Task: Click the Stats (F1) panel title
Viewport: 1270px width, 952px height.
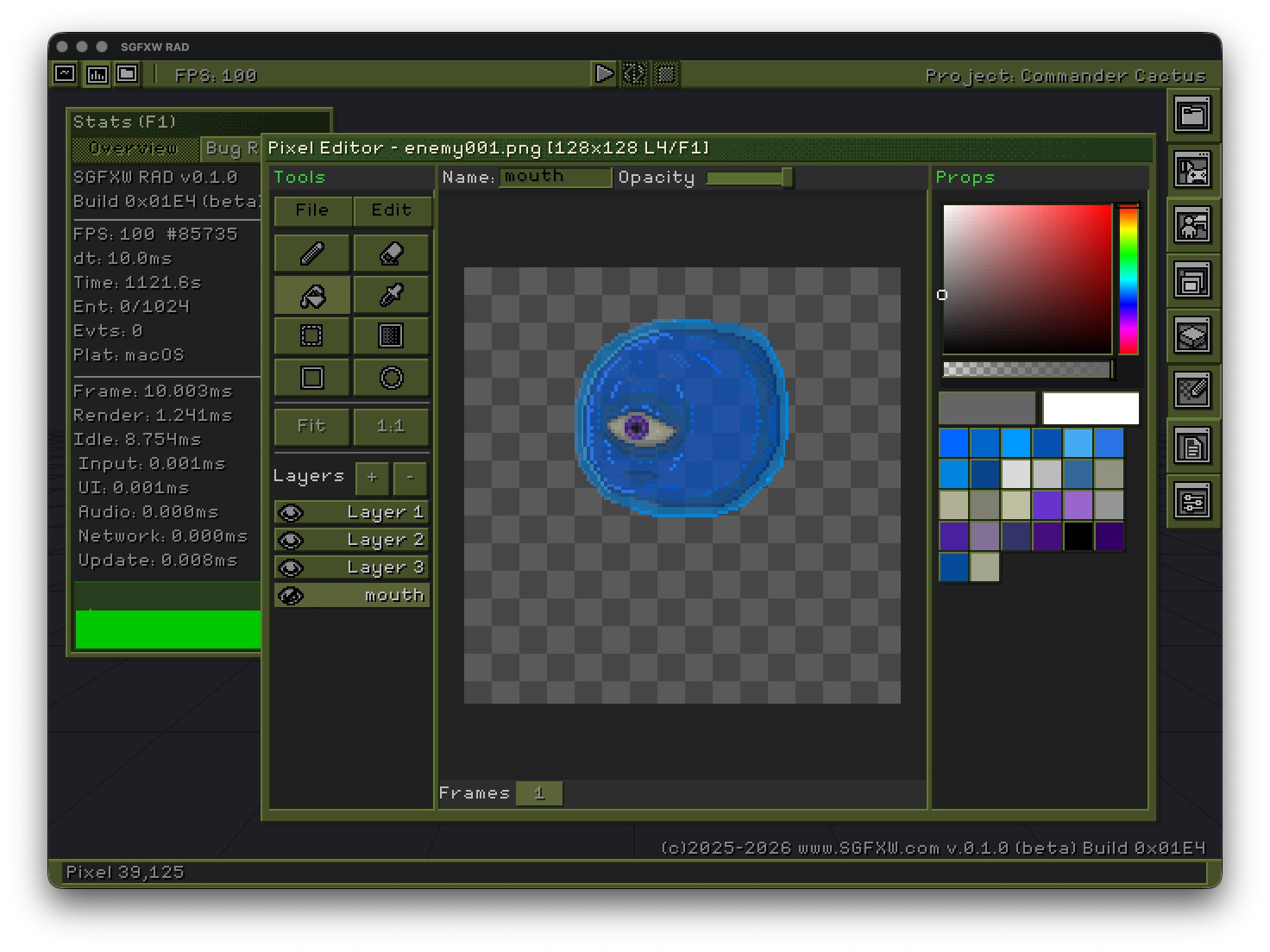Action: click(x=124, y=122)
